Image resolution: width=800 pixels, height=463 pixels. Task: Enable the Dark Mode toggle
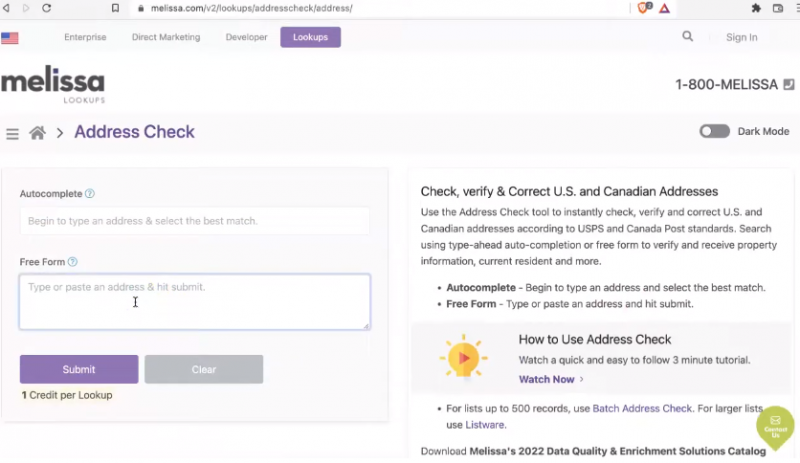point(714,131)
